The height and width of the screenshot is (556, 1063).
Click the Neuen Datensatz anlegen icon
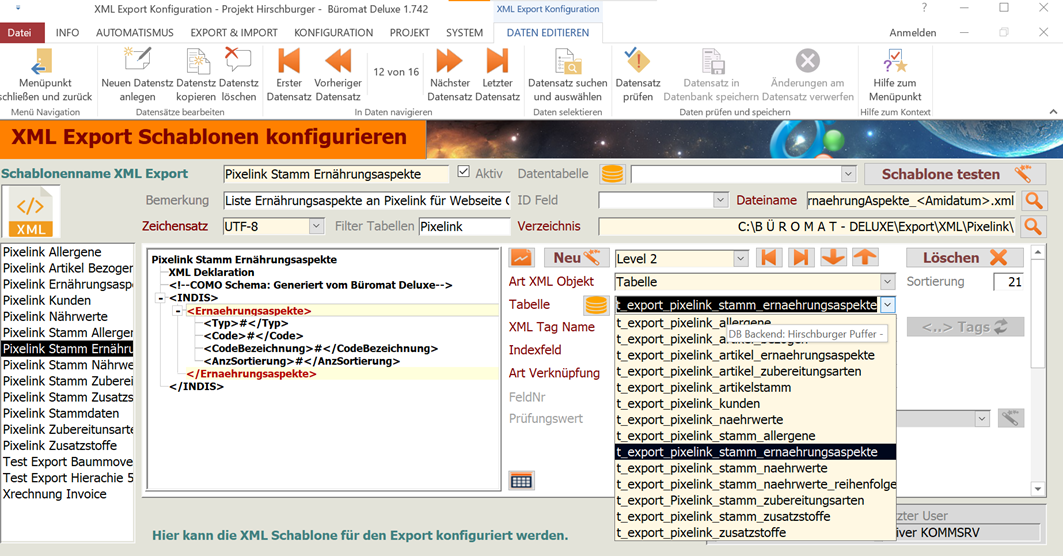137,61
